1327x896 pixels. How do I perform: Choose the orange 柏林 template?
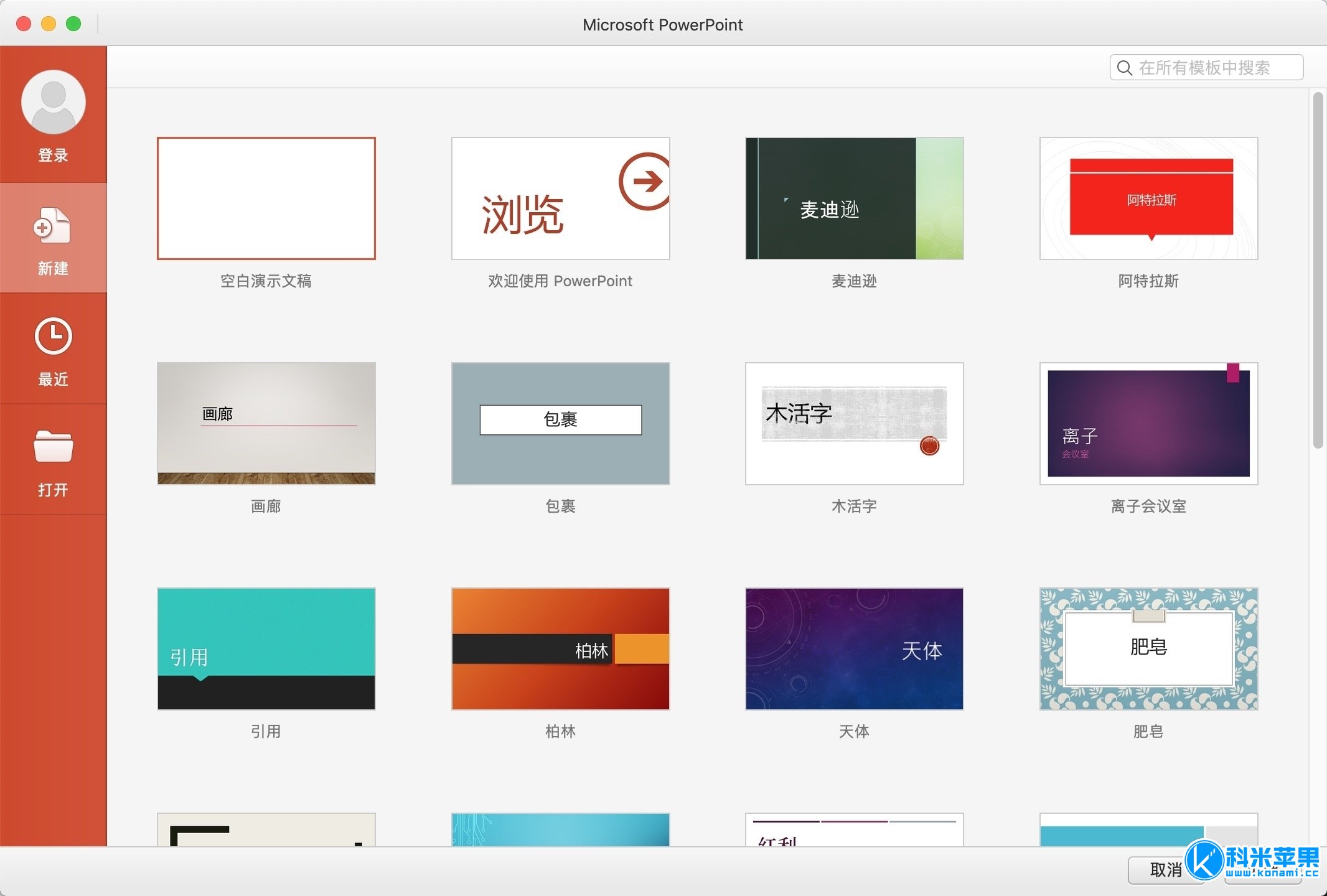[561, 649]
